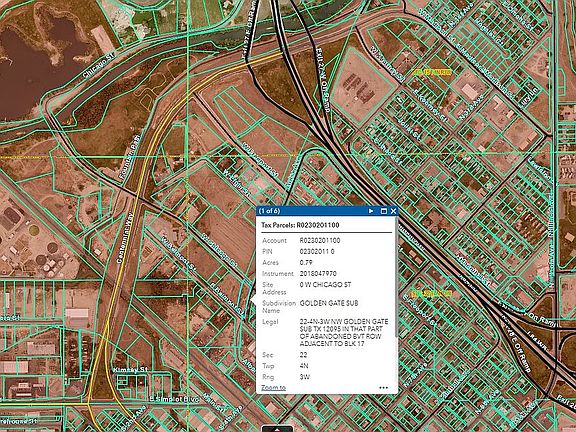Click the 0 W CHICAGO ST address value
The width and height of the screenshot is (576, 432).
click(325, 285)
